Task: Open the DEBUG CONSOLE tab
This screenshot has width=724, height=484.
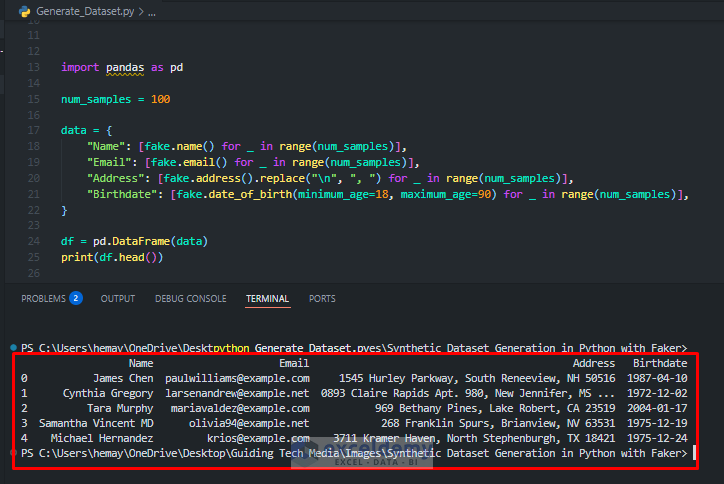Action: pos(191,299)
